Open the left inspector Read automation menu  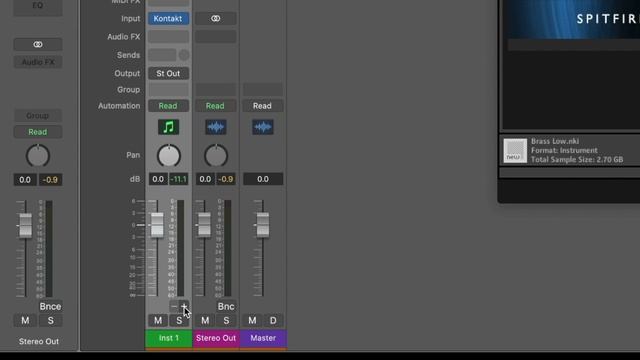click(38, 132)
